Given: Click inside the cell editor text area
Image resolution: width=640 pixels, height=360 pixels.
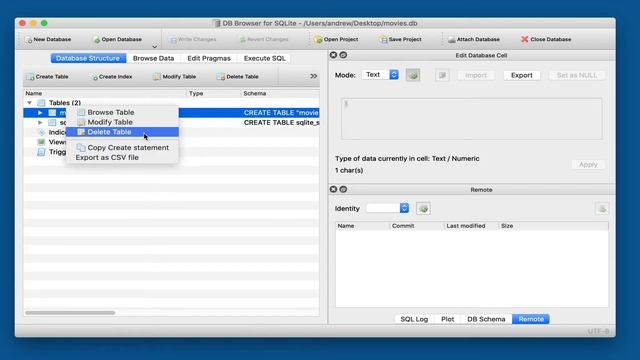Looking at the screenshot, I should click(x=471, y=119).
